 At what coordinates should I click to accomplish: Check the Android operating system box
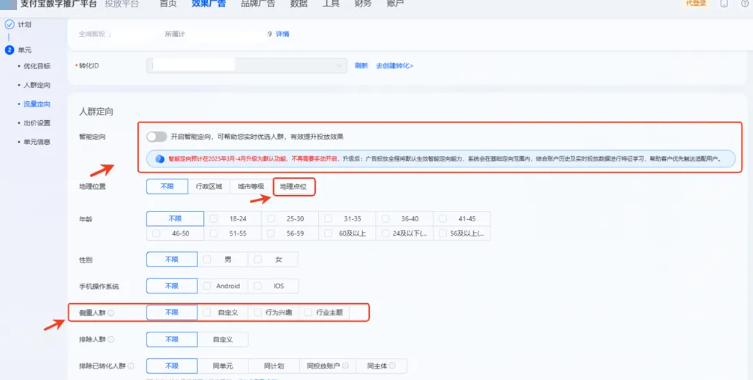pos(207,286)
